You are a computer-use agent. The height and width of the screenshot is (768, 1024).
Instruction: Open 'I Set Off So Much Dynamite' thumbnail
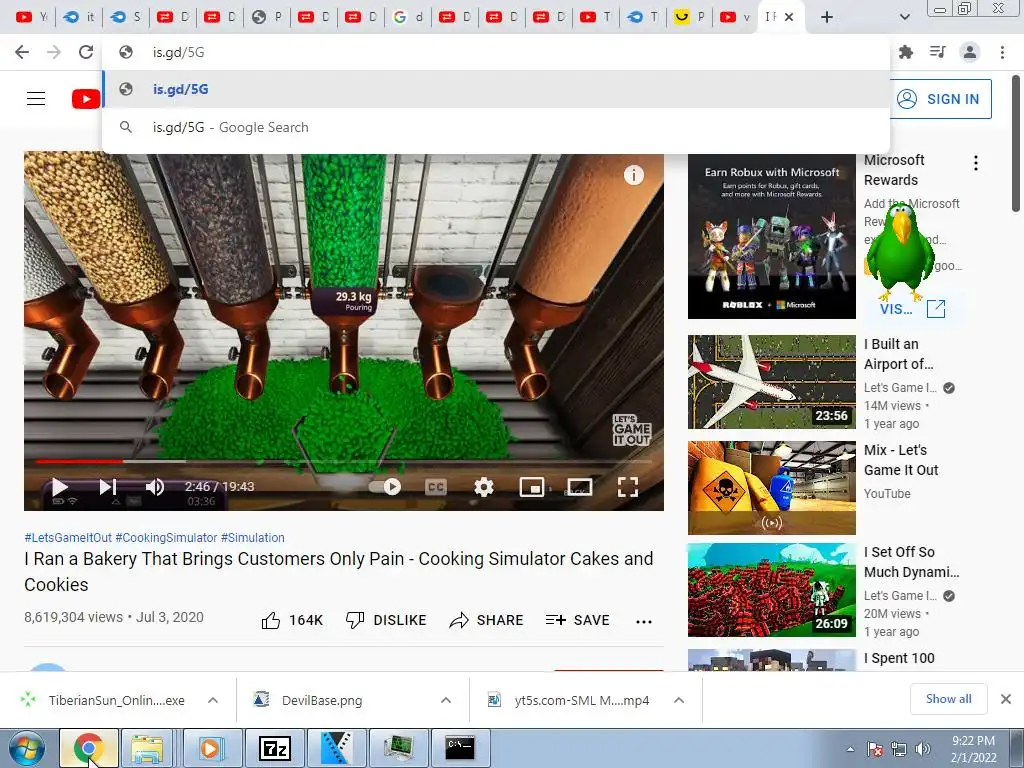click(x=771, y=590)
